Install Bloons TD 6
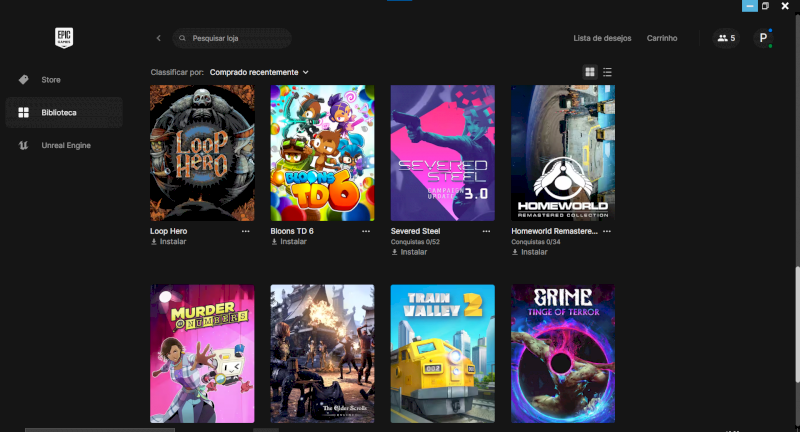This screenshot has height=432, width=800. coord(289,242)
